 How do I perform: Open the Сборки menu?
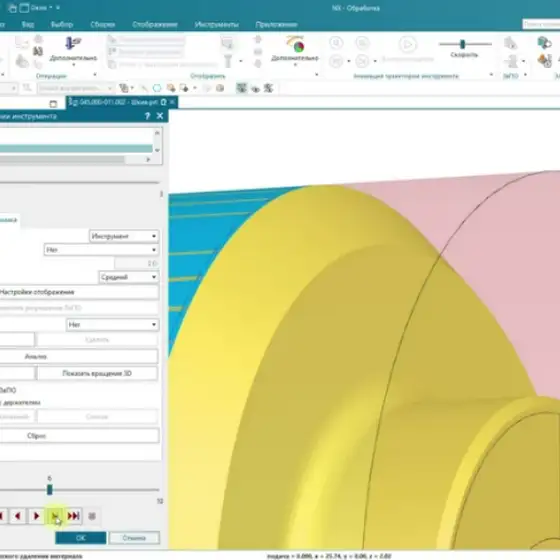102,24
